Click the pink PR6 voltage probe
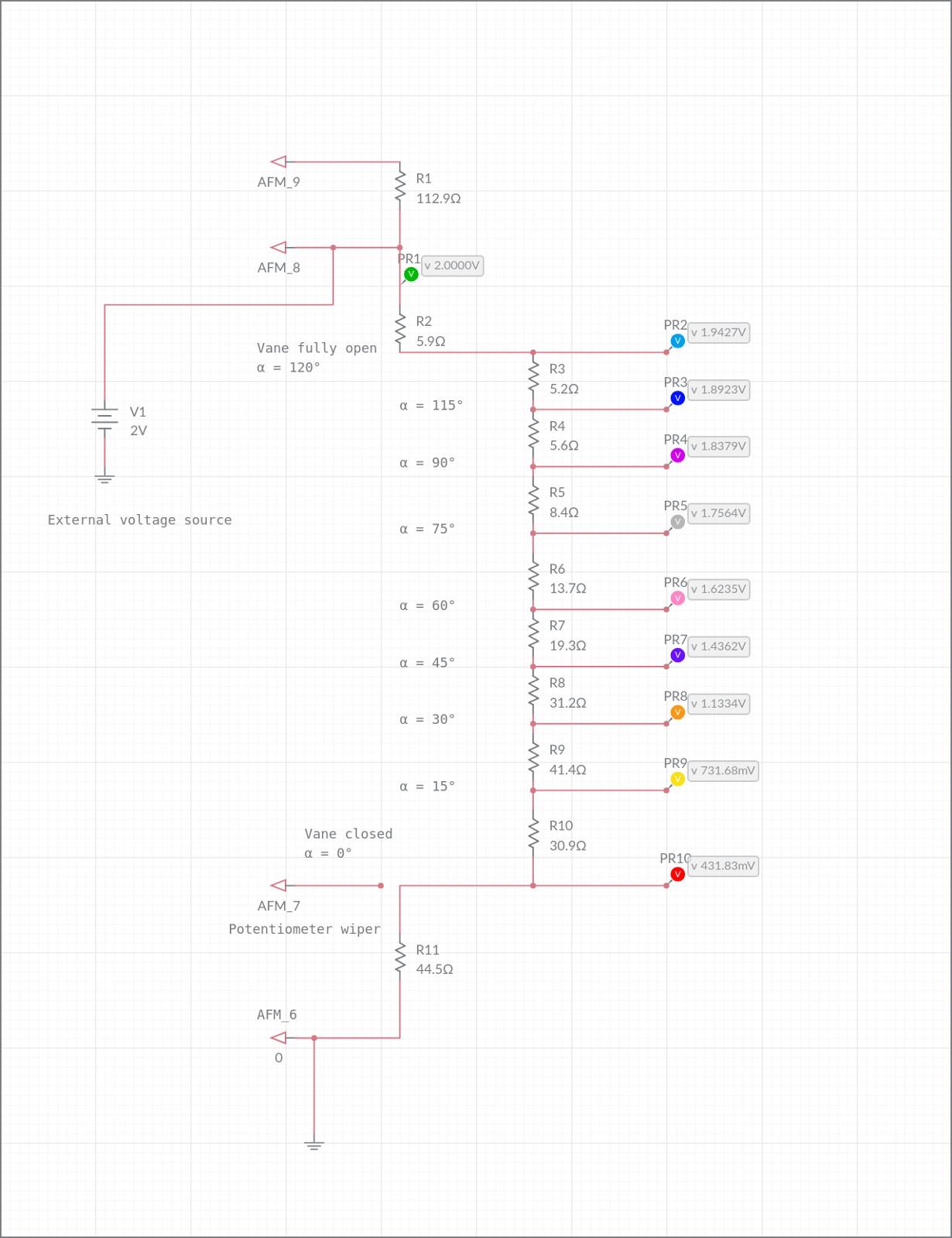The width and height of the screenshot is (952, 1238). (677, 598)
